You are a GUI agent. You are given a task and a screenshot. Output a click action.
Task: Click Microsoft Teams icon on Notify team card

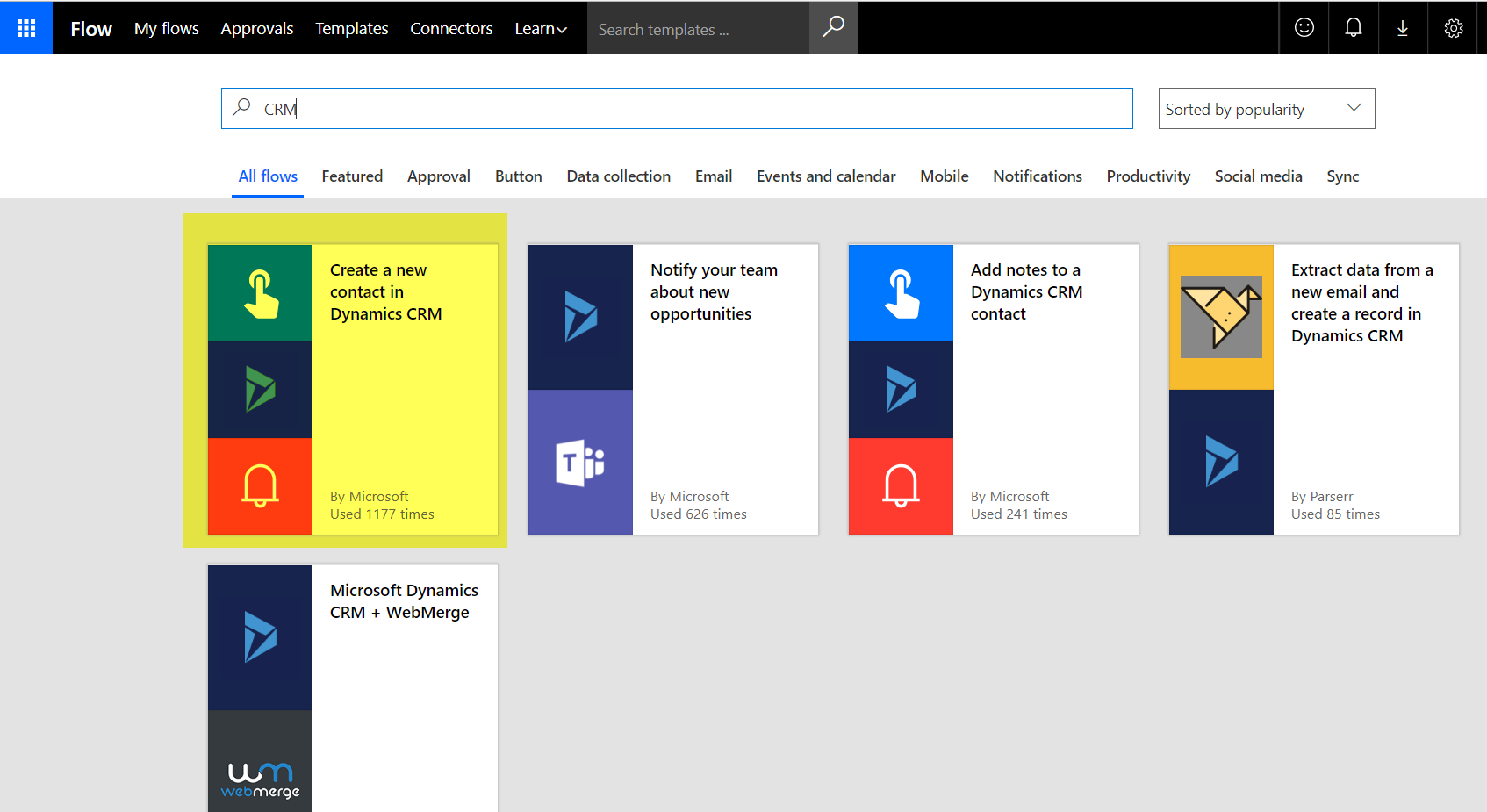[x=580, y=462]
